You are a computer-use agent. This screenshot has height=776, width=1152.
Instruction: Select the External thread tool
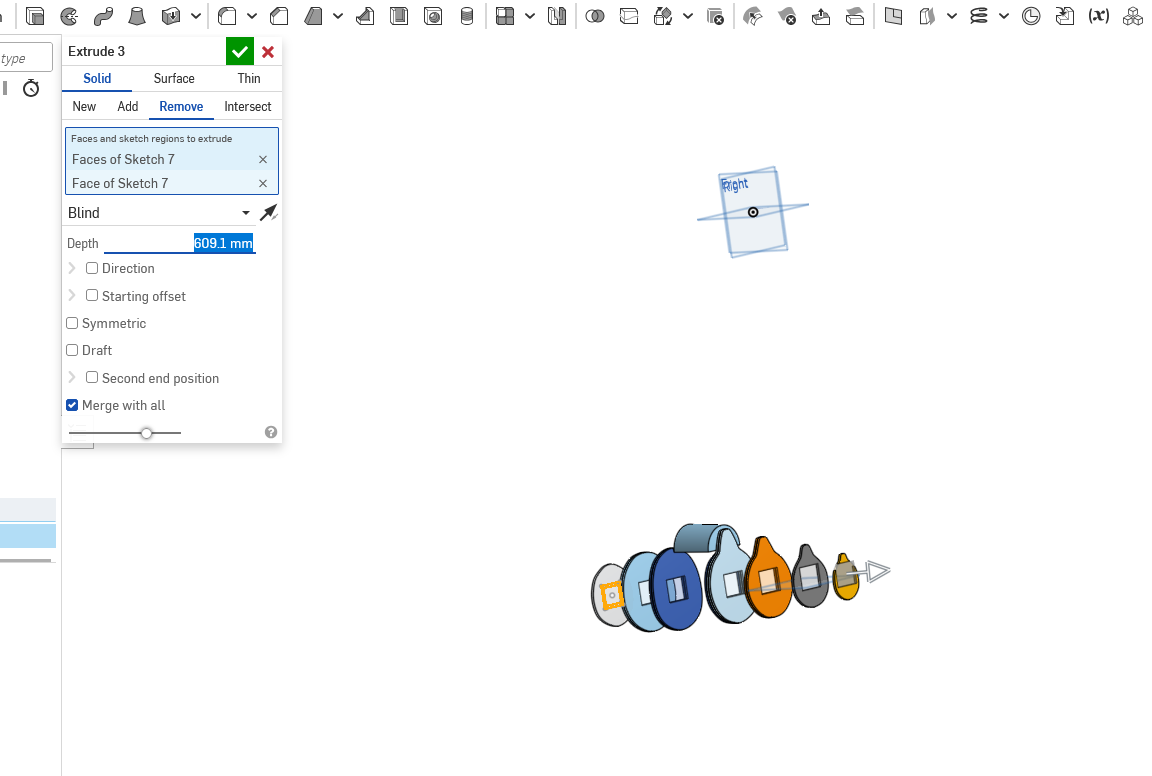[x=467, y=16]
